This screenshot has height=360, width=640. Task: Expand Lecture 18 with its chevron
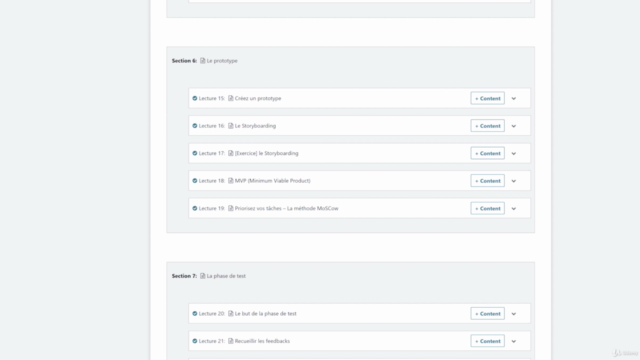pos(514,181)
